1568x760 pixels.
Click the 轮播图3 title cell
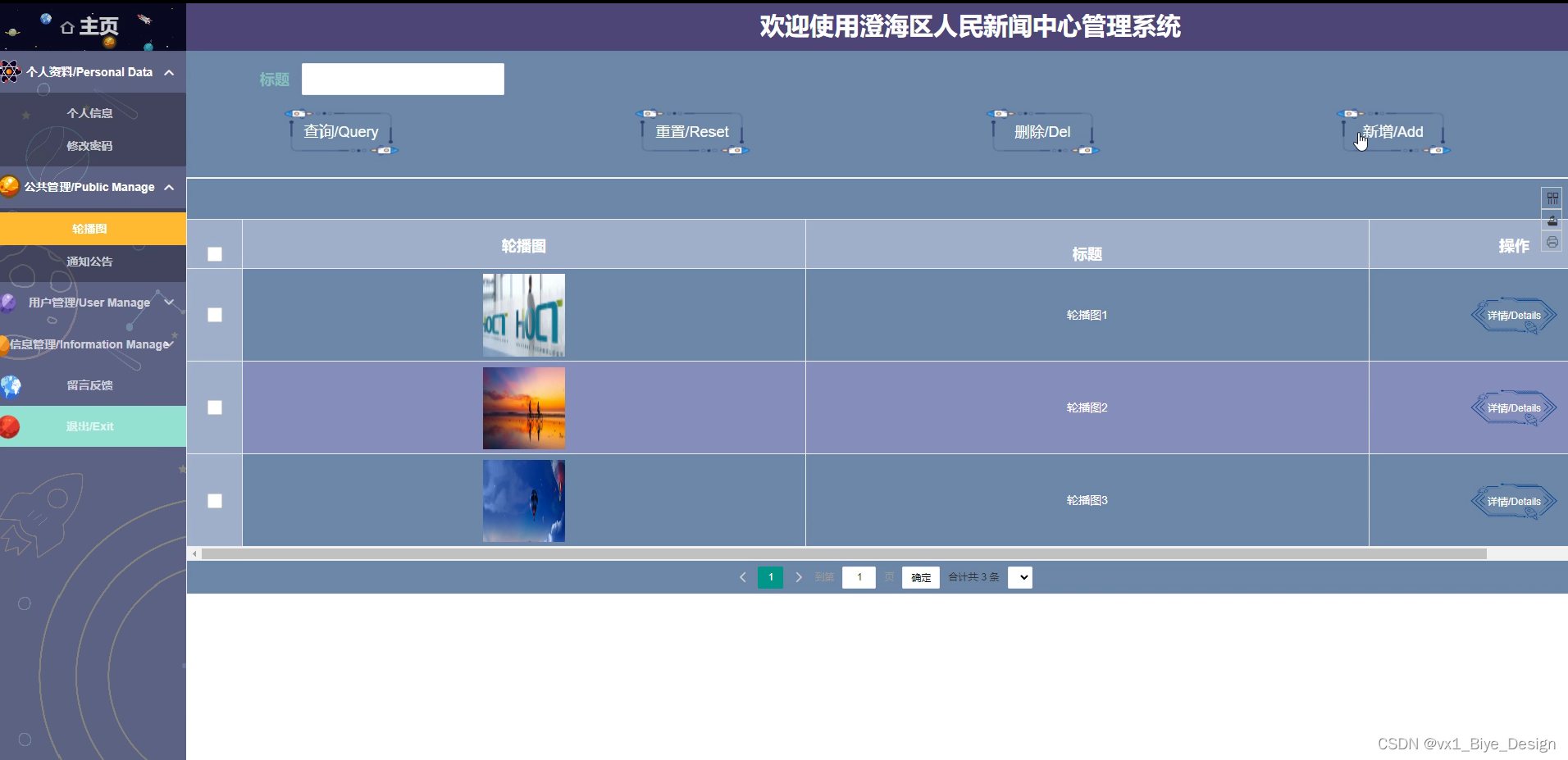1087,500
